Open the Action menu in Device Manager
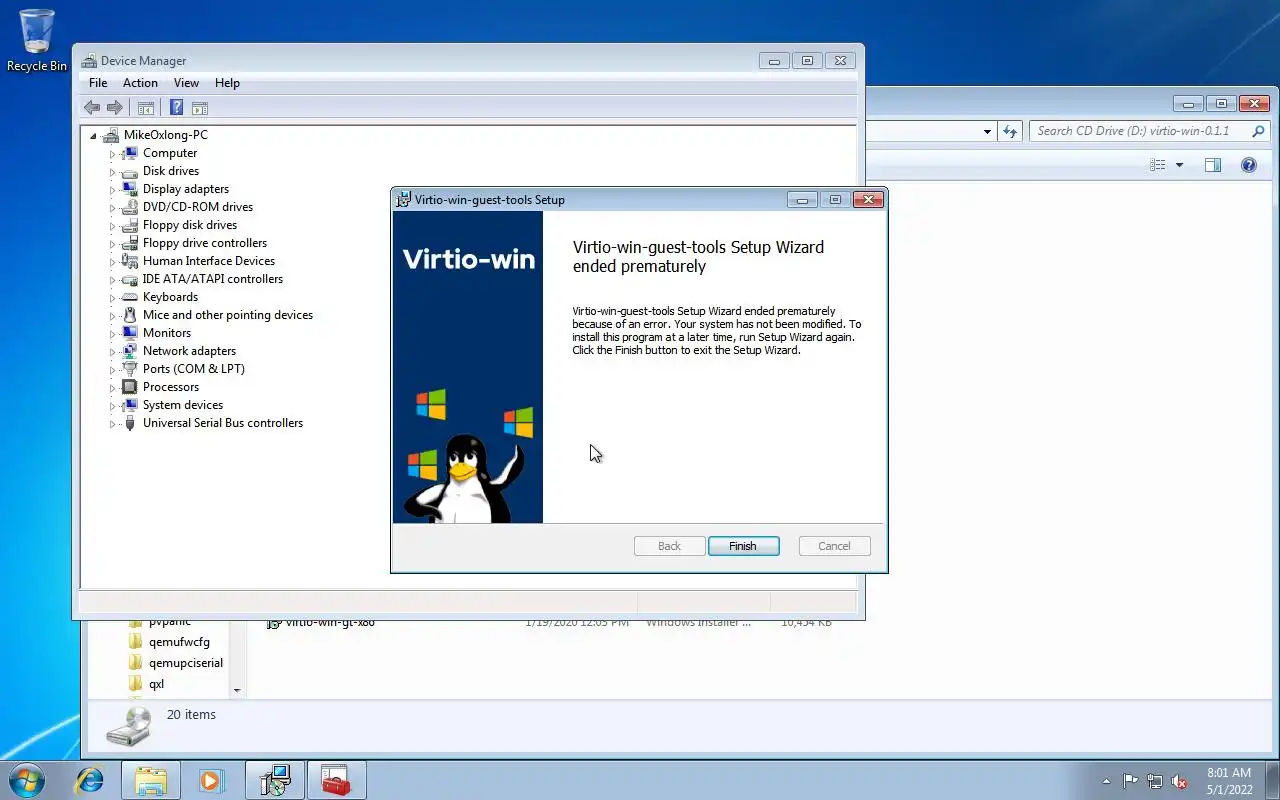 coord(140,83)
